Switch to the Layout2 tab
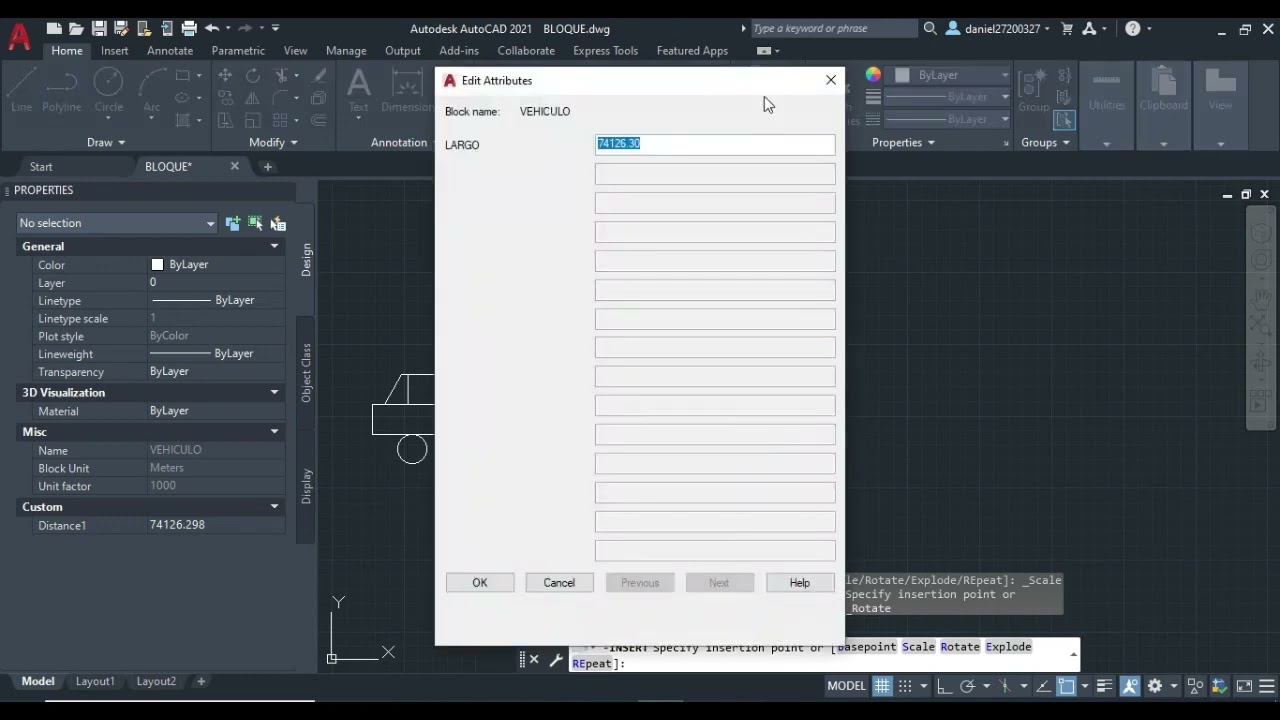Image resolution: width=1280 pixels, height=720 pixels. 156,681
